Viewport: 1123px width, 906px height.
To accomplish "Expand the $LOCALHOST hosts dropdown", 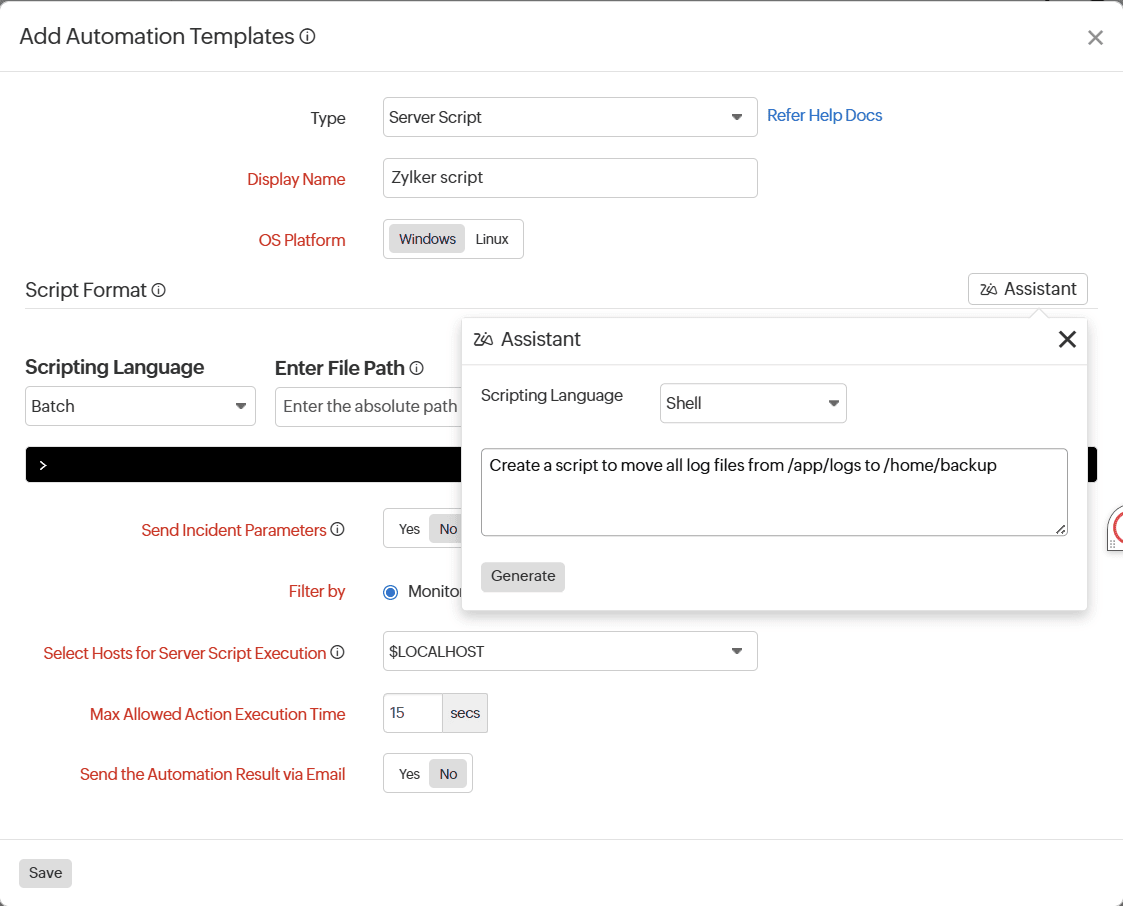I will pos(569,651).
